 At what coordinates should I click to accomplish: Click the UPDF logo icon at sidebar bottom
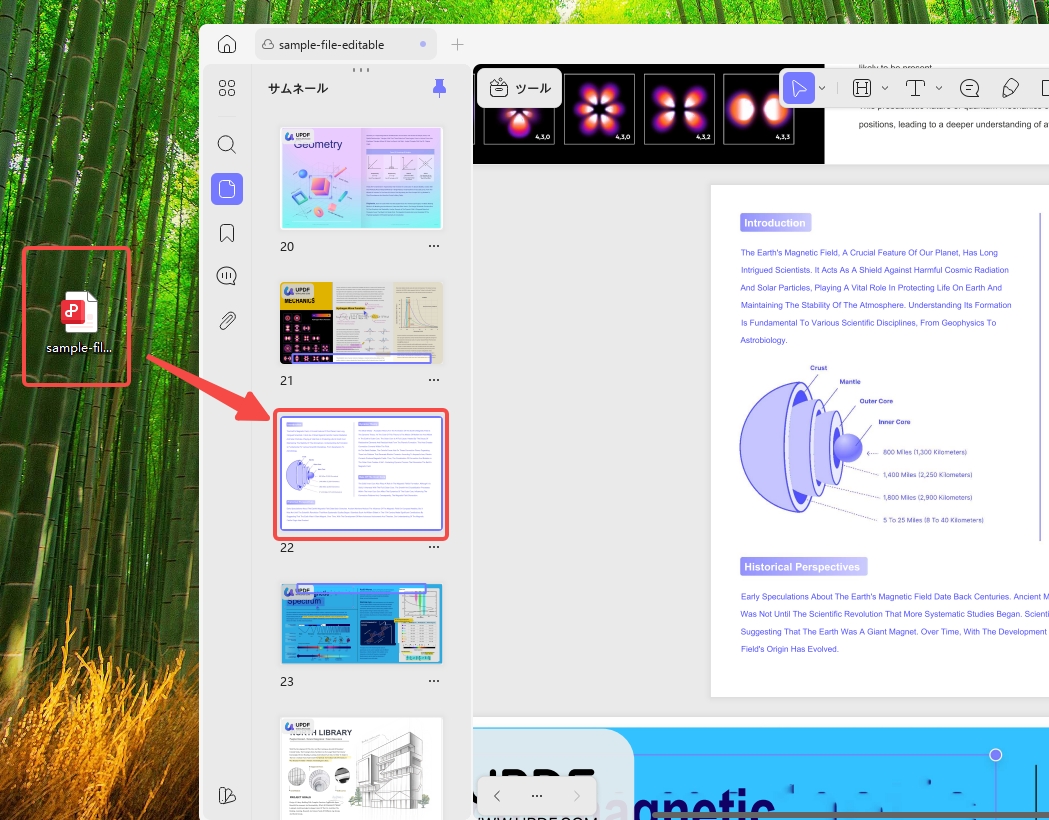[227, 795]
